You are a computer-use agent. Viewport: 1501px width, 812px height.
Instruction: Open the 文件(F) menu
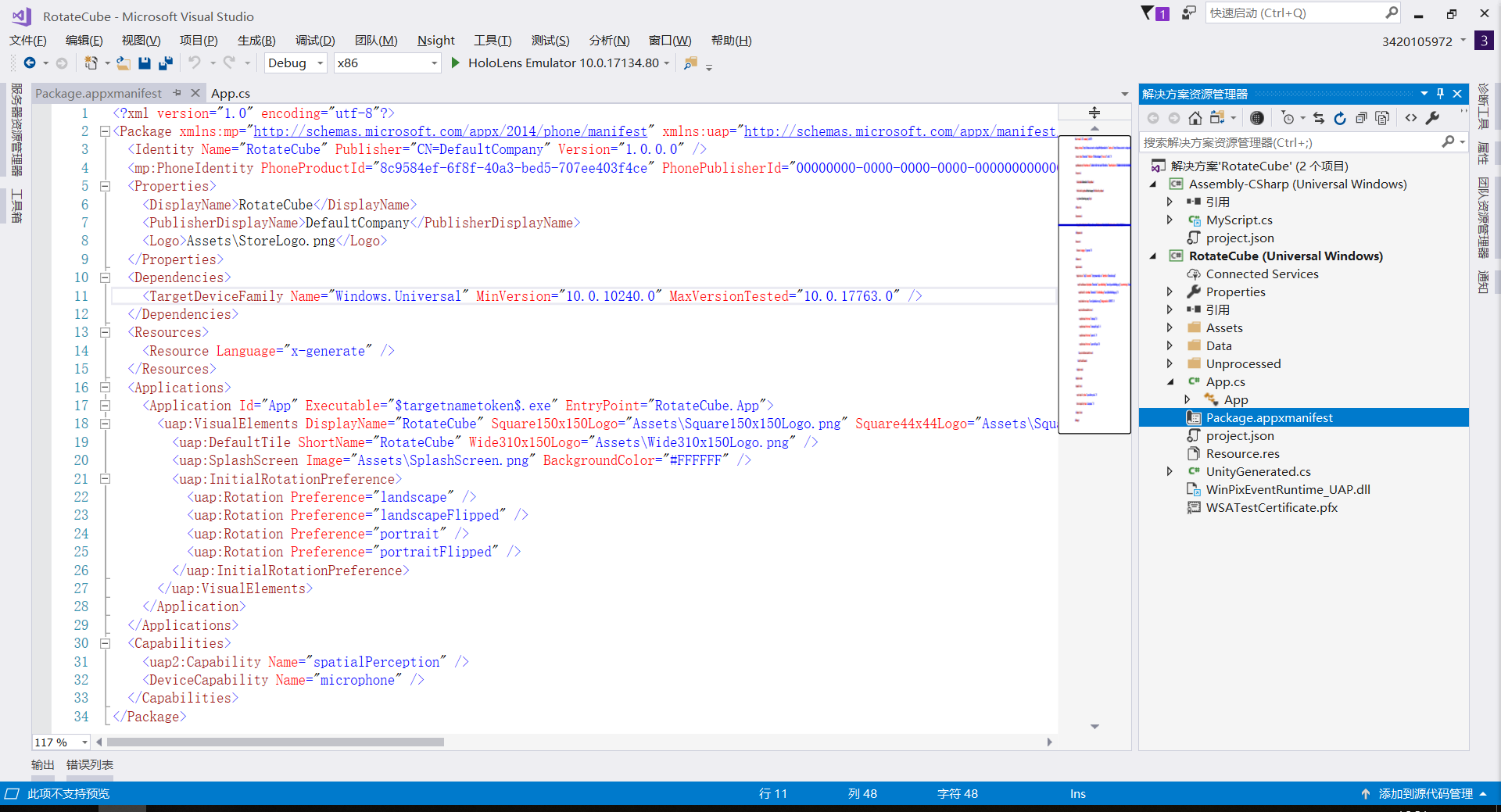pos(28,41)
